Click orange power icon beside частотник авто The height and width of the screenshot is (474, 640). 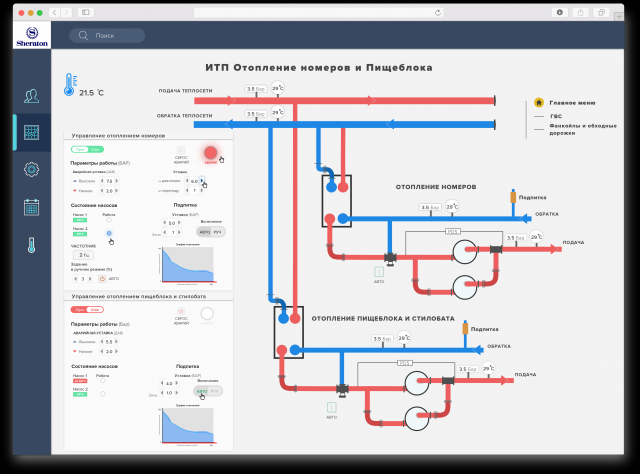pyautogui.click(x=102, y=279)
